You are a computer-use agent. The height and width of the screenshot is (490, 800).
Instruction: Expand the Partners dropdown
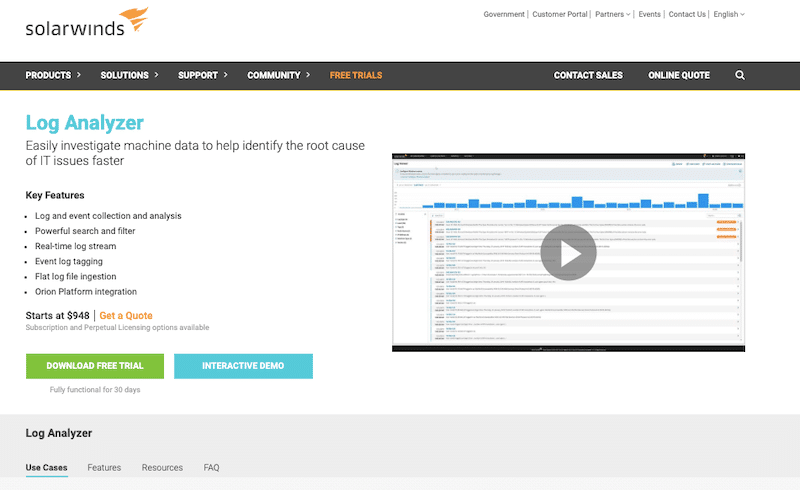click(x=613, y=14)
